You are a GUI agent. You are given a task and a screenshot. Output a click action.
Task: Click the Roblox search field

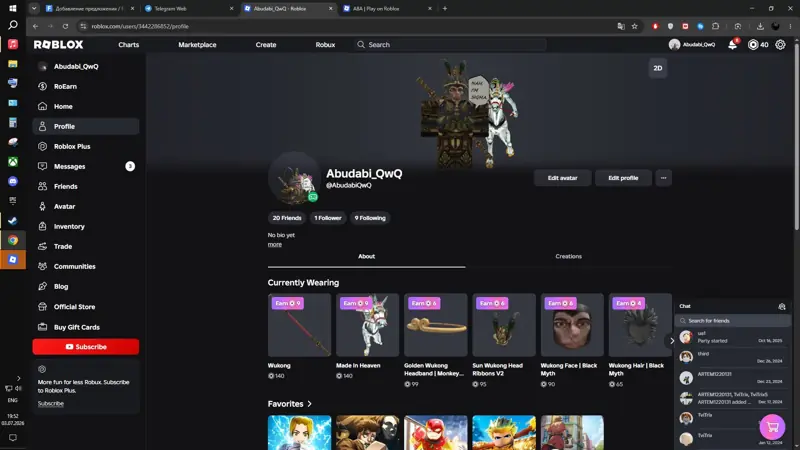450,45
